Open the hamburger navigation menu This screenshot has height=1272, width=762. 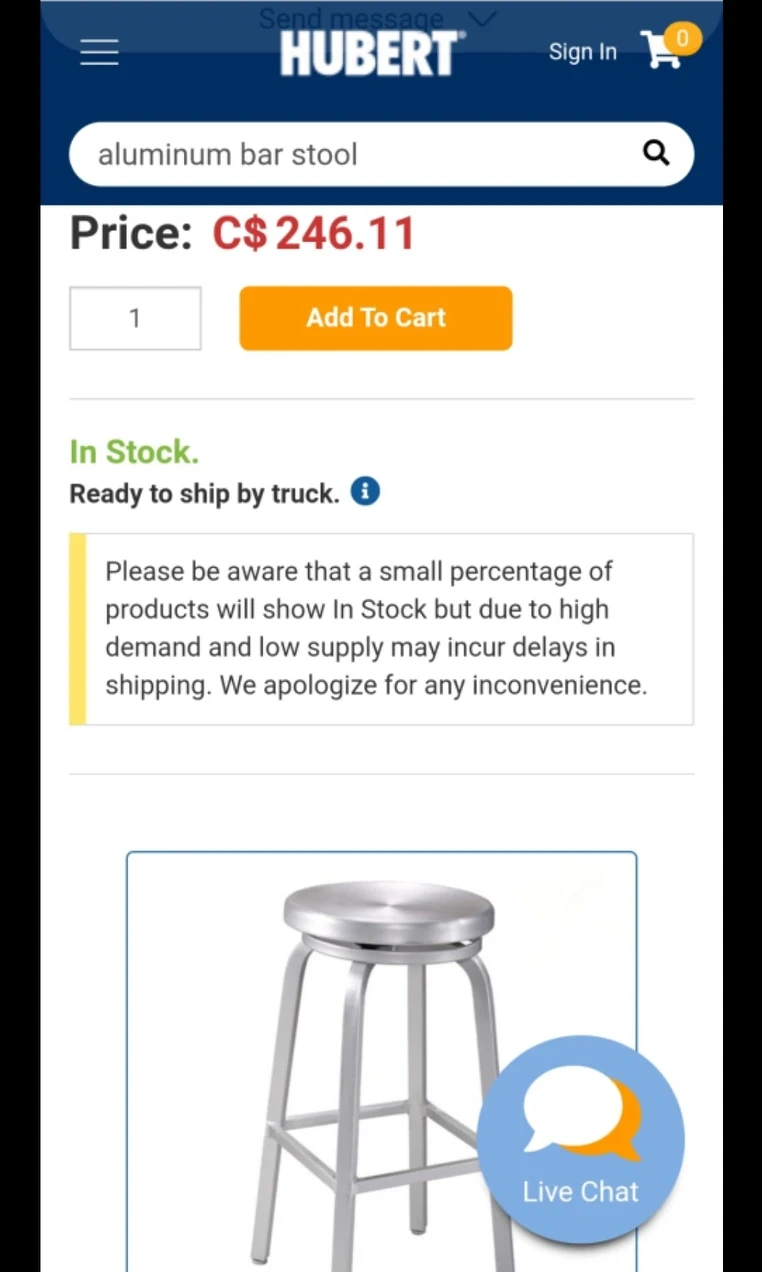click(99, 52)
